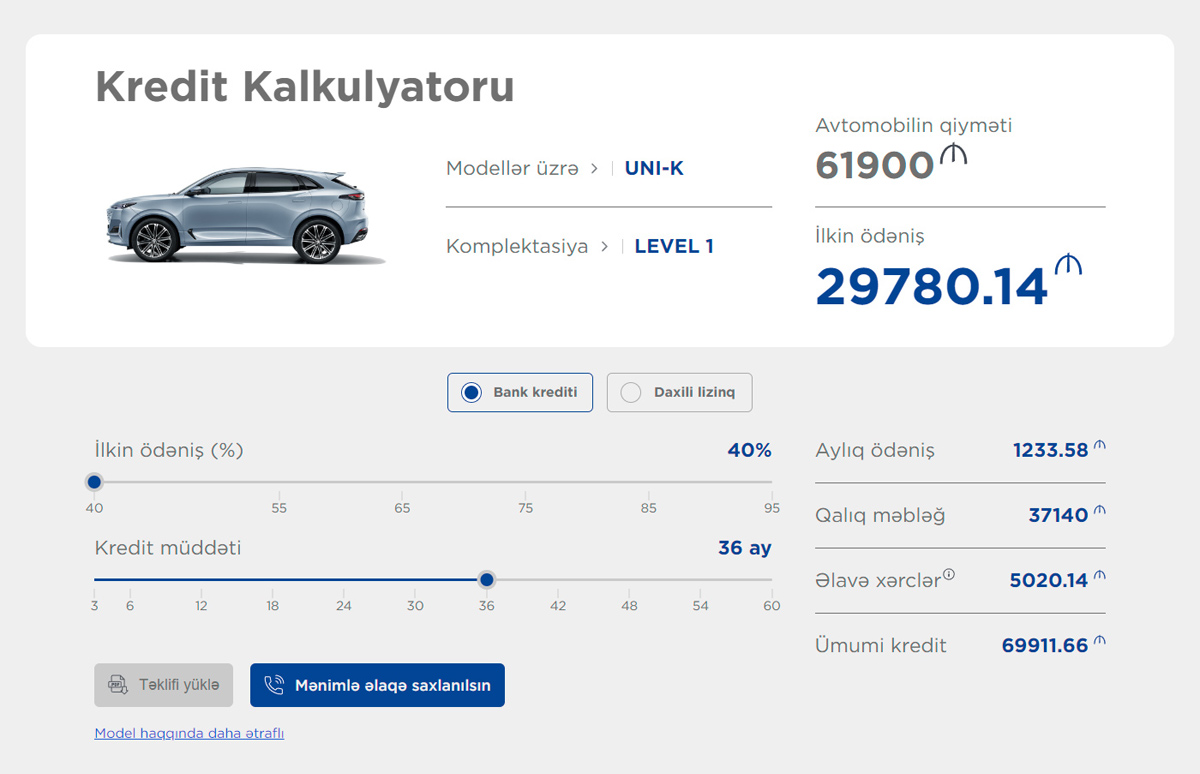
Task: Click the manat symbol beside Ümumi kredit 69911.66
Action: pos(1100,641)
